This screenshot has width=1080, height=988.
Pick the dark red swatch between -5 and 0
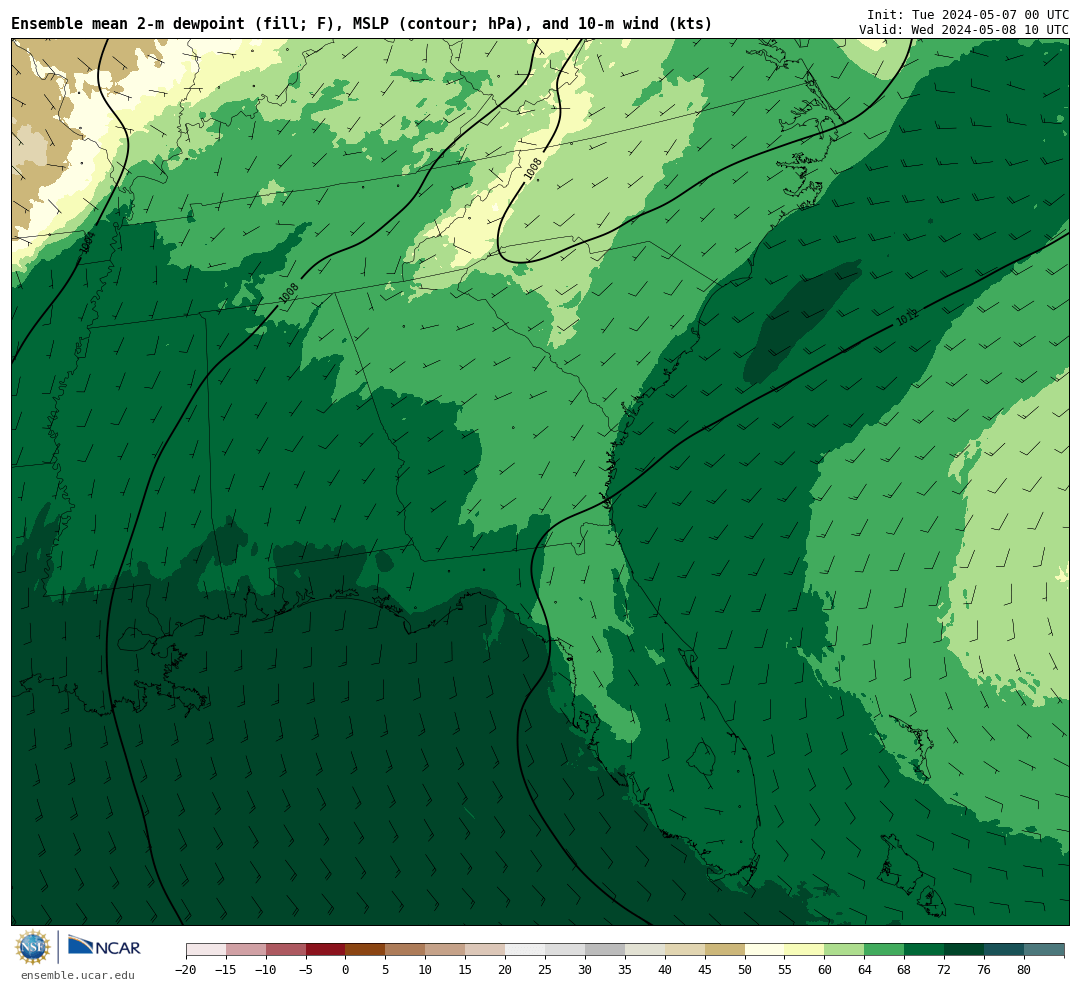(x=326, y=950)
